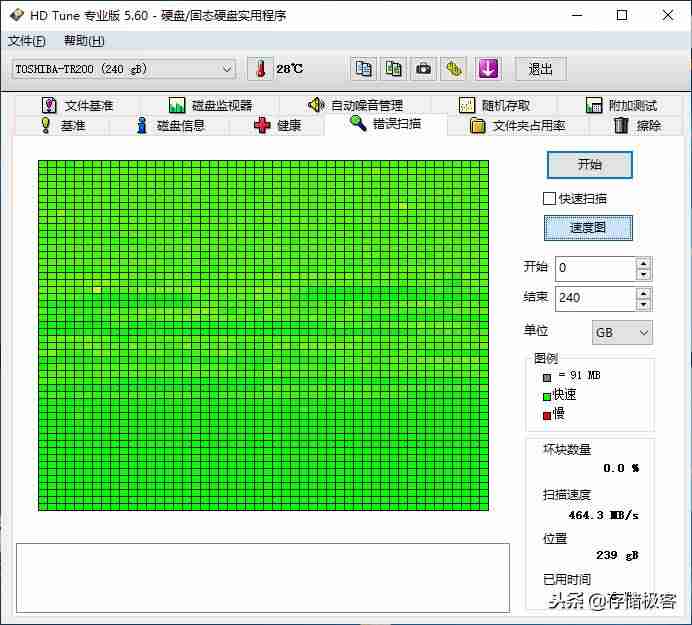
Task: Click the second copy screenshot icon
Action: click(394, 69)
